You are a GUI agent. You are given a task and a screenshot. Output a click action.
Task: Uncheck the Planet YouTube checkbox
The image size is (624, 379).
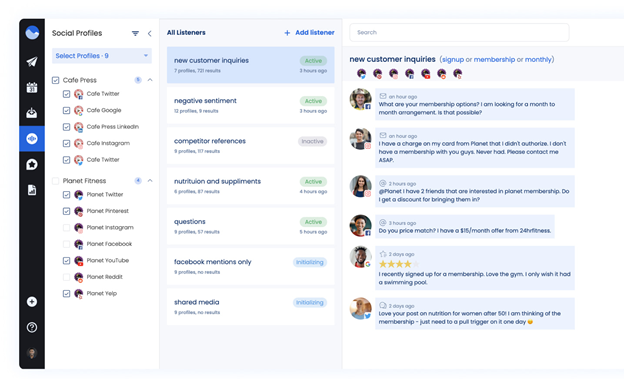66,261
